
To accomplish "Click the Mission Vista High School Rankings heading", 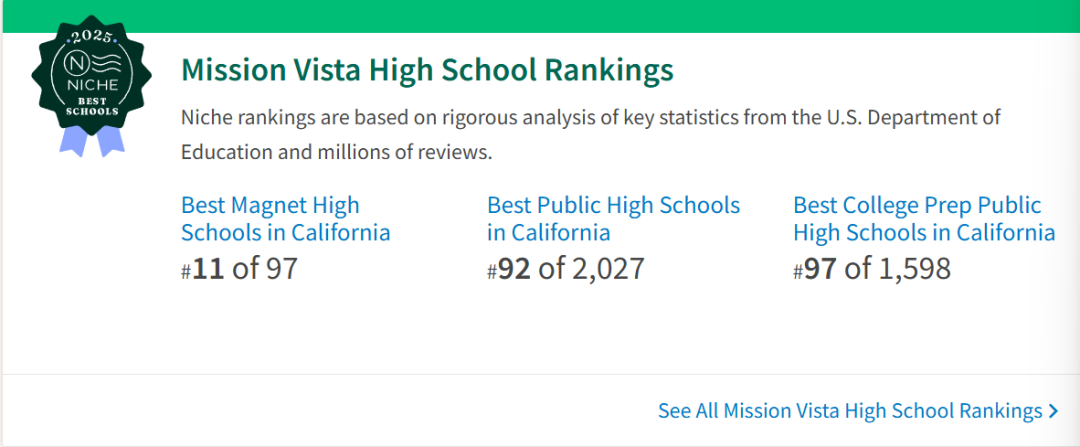I will tap(427, 70).
